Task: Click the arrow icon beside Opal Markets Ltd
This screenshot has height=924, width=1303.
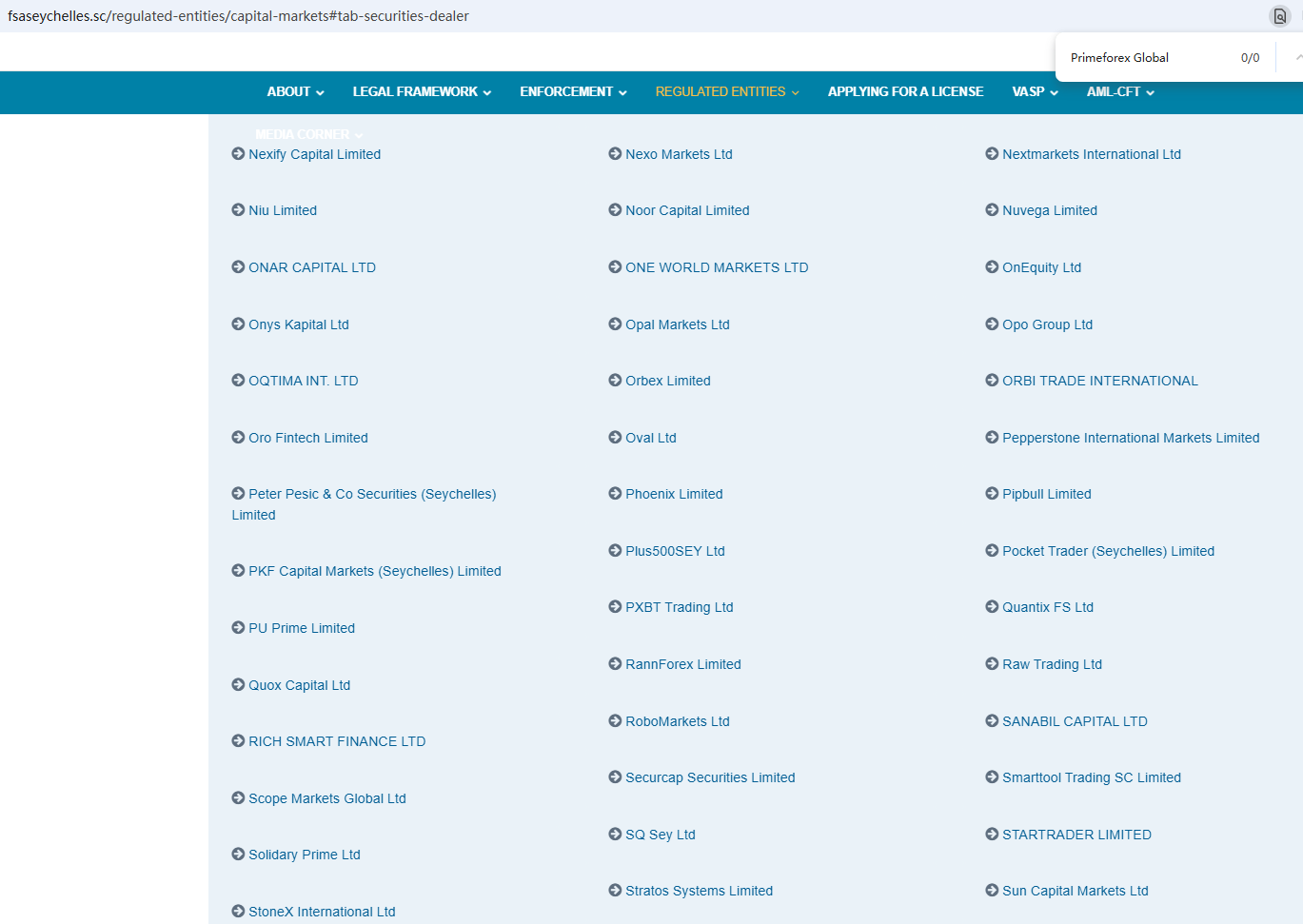Action: [615, 324]
